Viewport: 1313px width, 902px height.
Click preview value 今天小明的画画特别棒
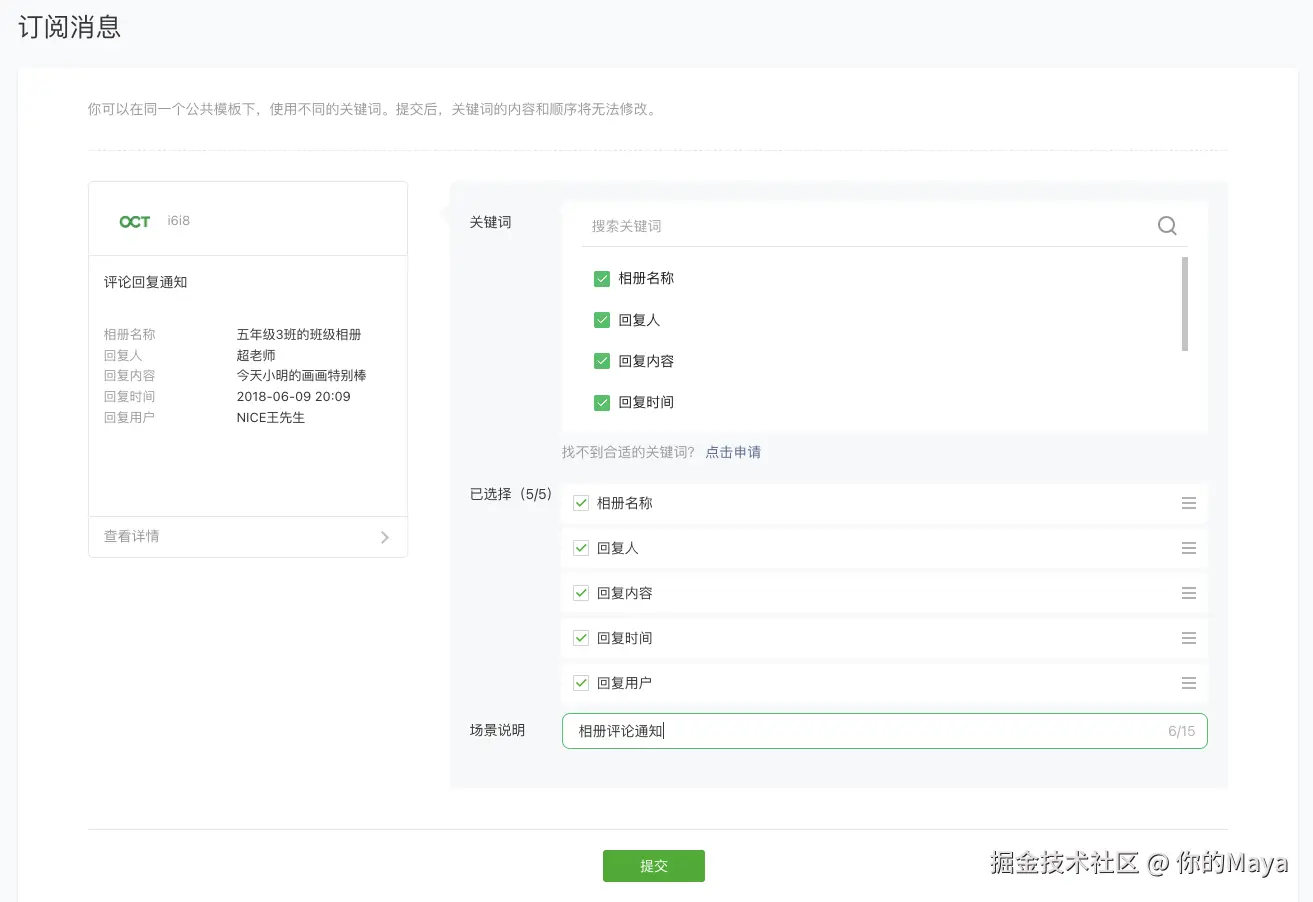point(301,376)
